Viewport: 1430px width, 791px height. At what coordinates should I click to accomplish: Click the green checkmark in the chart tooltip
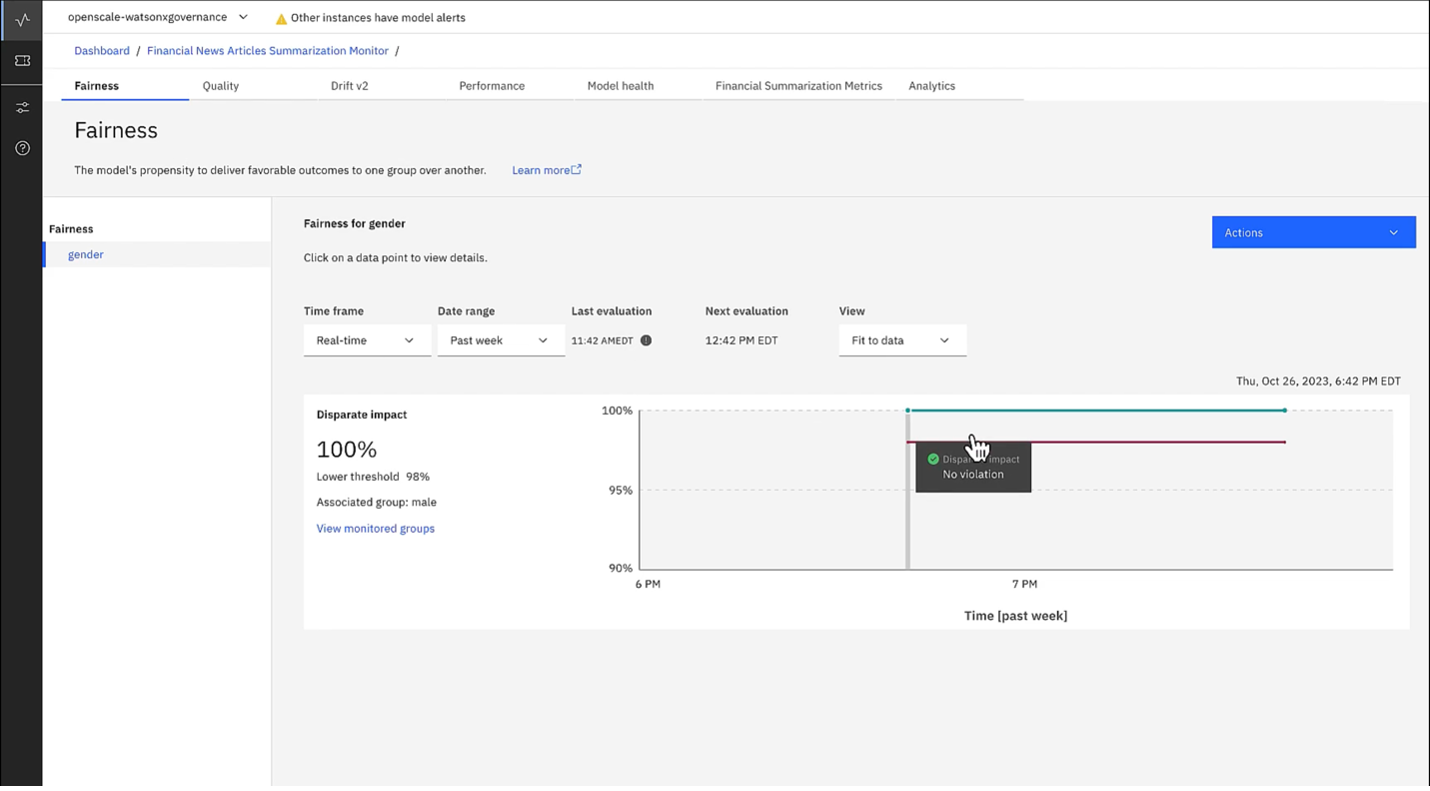[932, 459]
